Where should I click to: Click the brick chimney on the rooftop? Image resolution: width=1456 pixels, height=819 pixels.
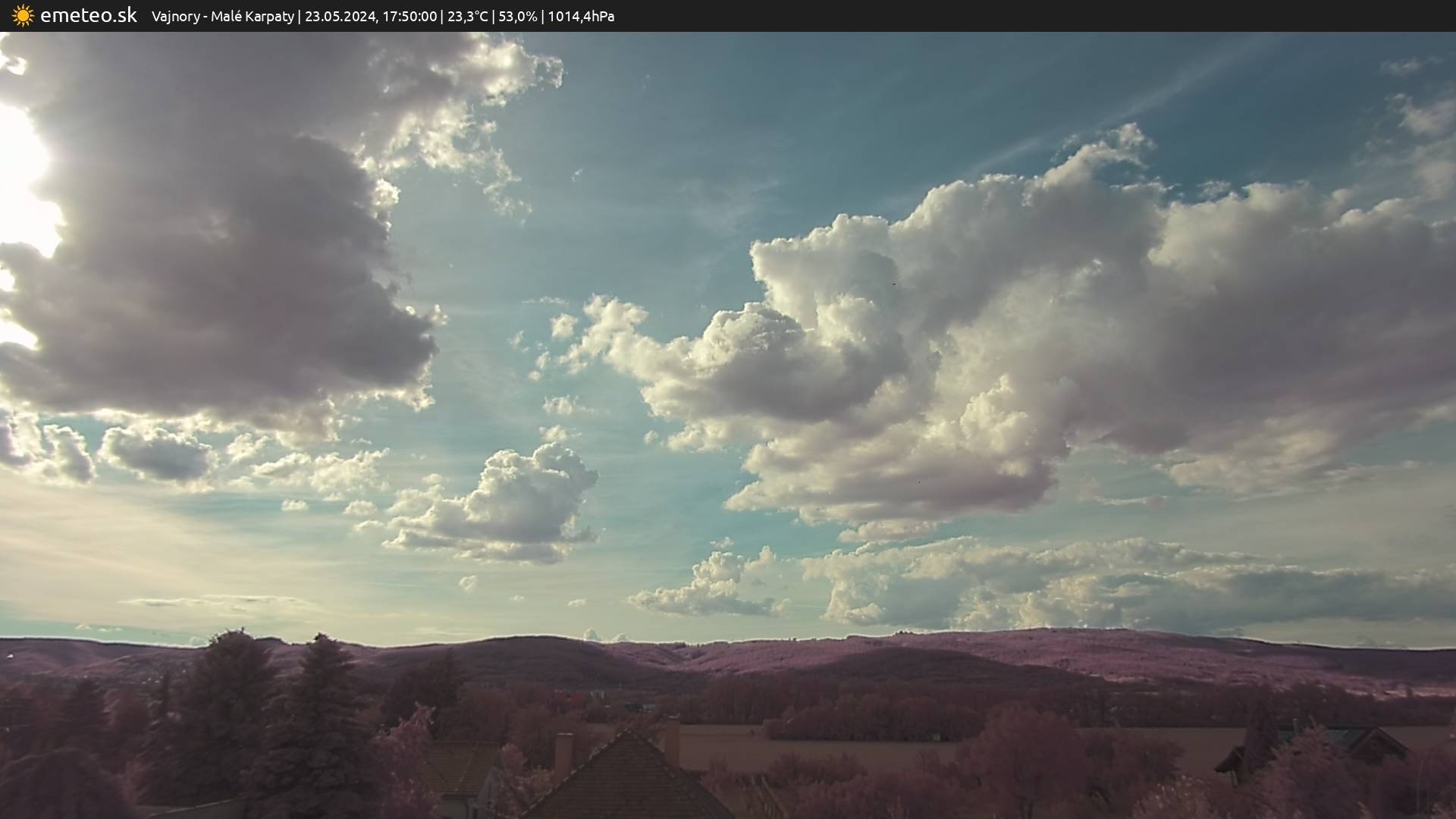click(x=563, y=755)
